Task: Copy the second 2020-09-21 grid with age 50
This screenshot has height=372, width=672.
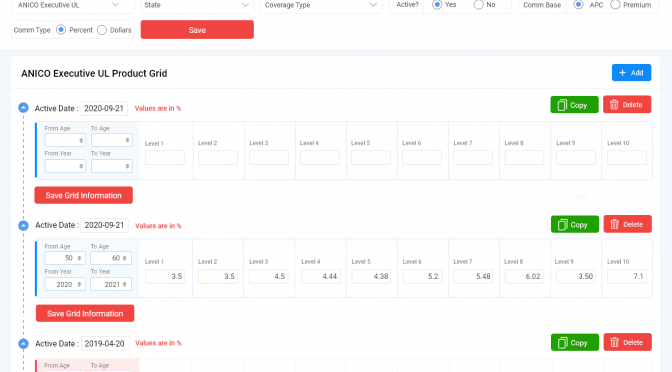Action: [x=575, y=224]
